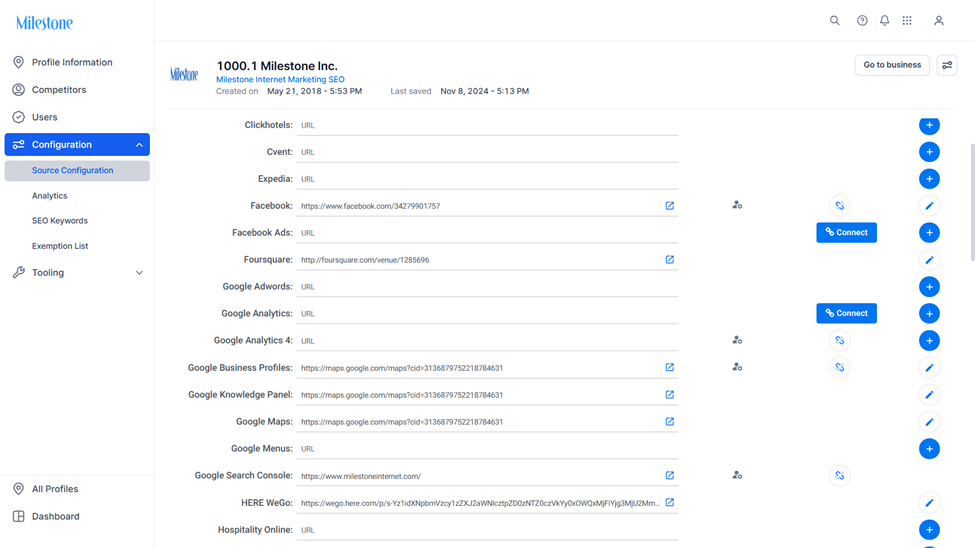Click the Expedia URL input field
The height and width of the screenshot is (548, 975).
(x=487, y=179)
